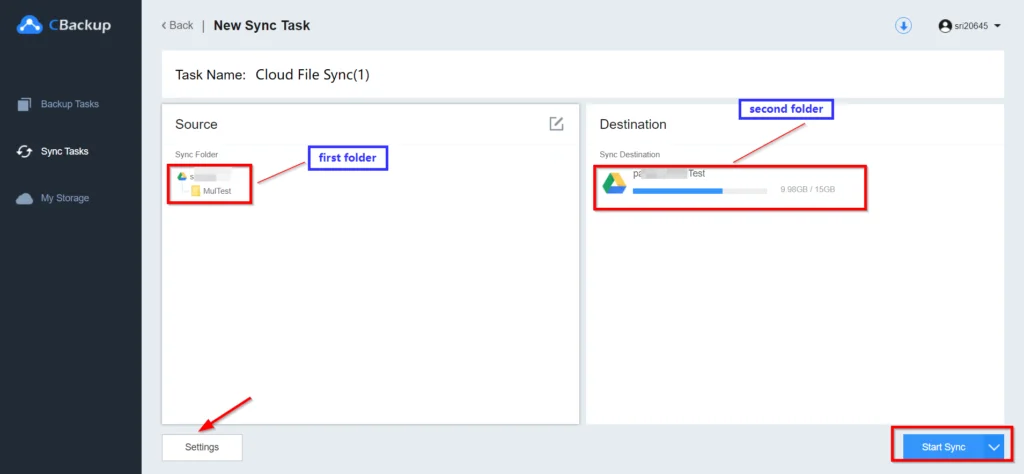Select the MulTest folder

[x=217, y=191]
